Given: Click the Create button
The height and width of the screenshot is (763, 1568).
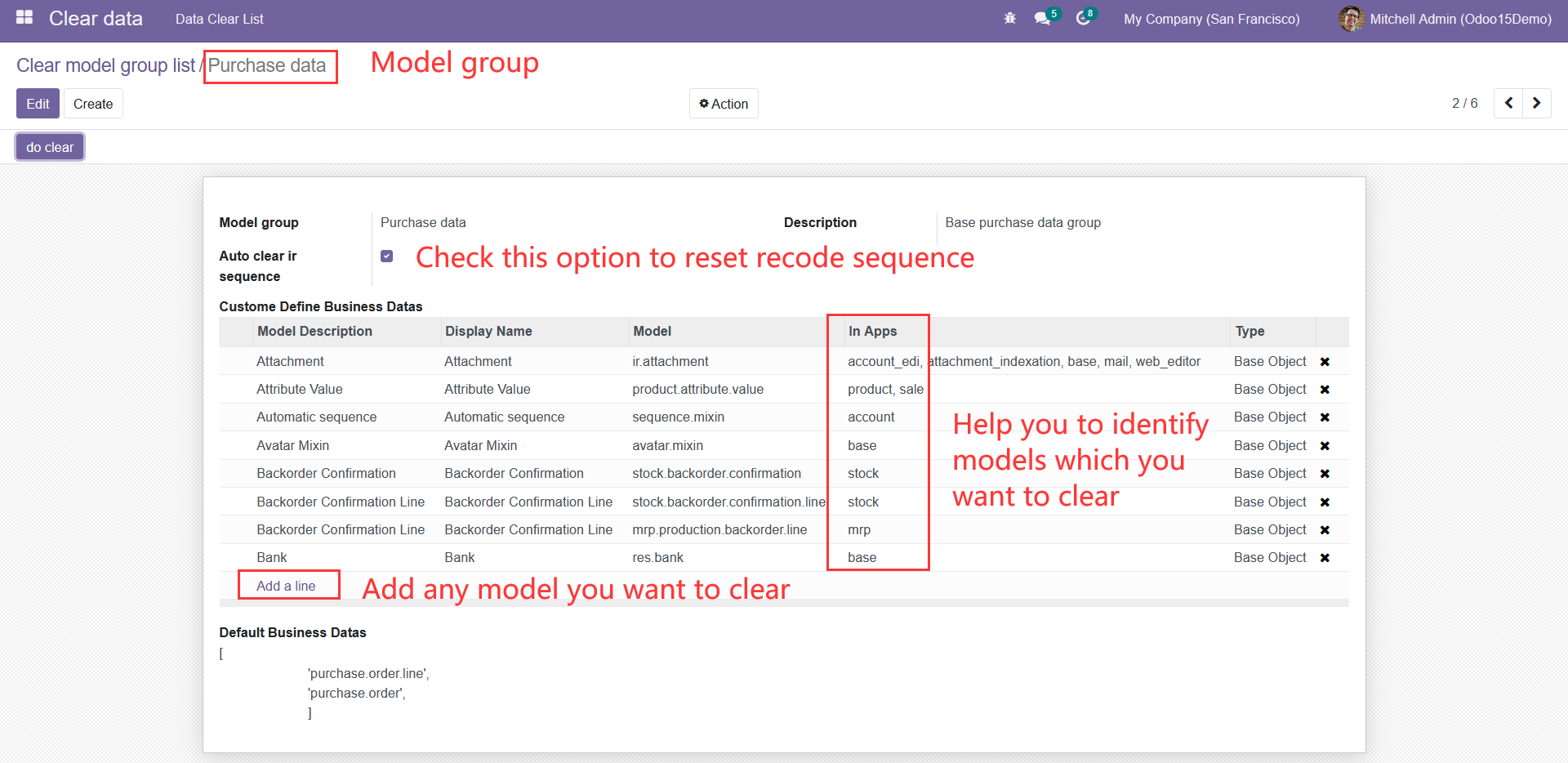Looking at the screenshot, I should tap(93, 104).
